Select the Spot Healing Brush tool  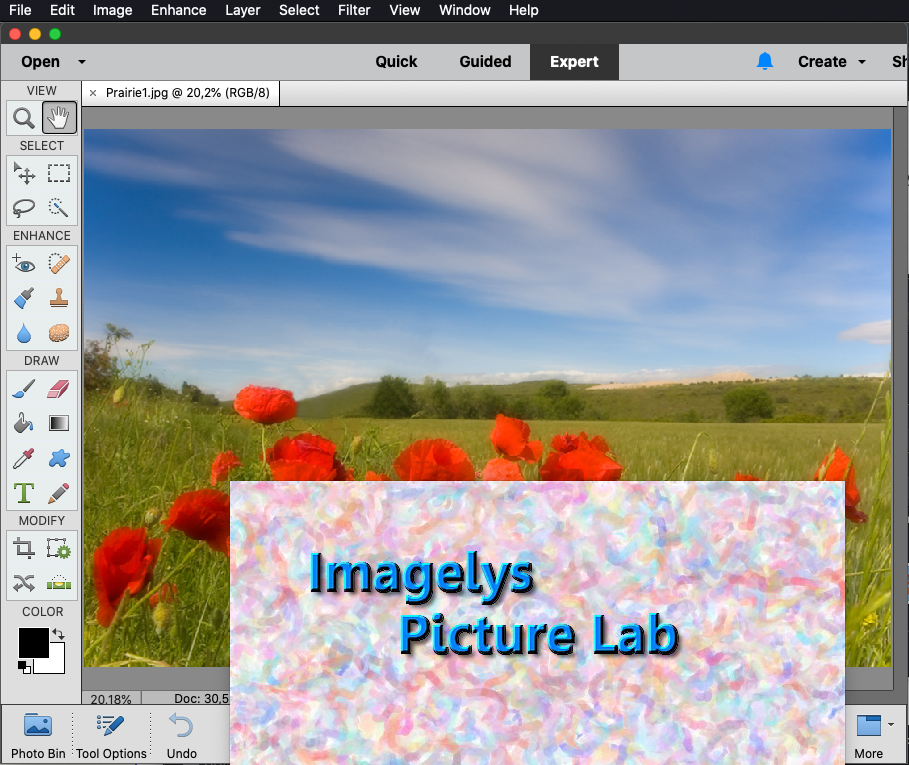pos(59,264)
